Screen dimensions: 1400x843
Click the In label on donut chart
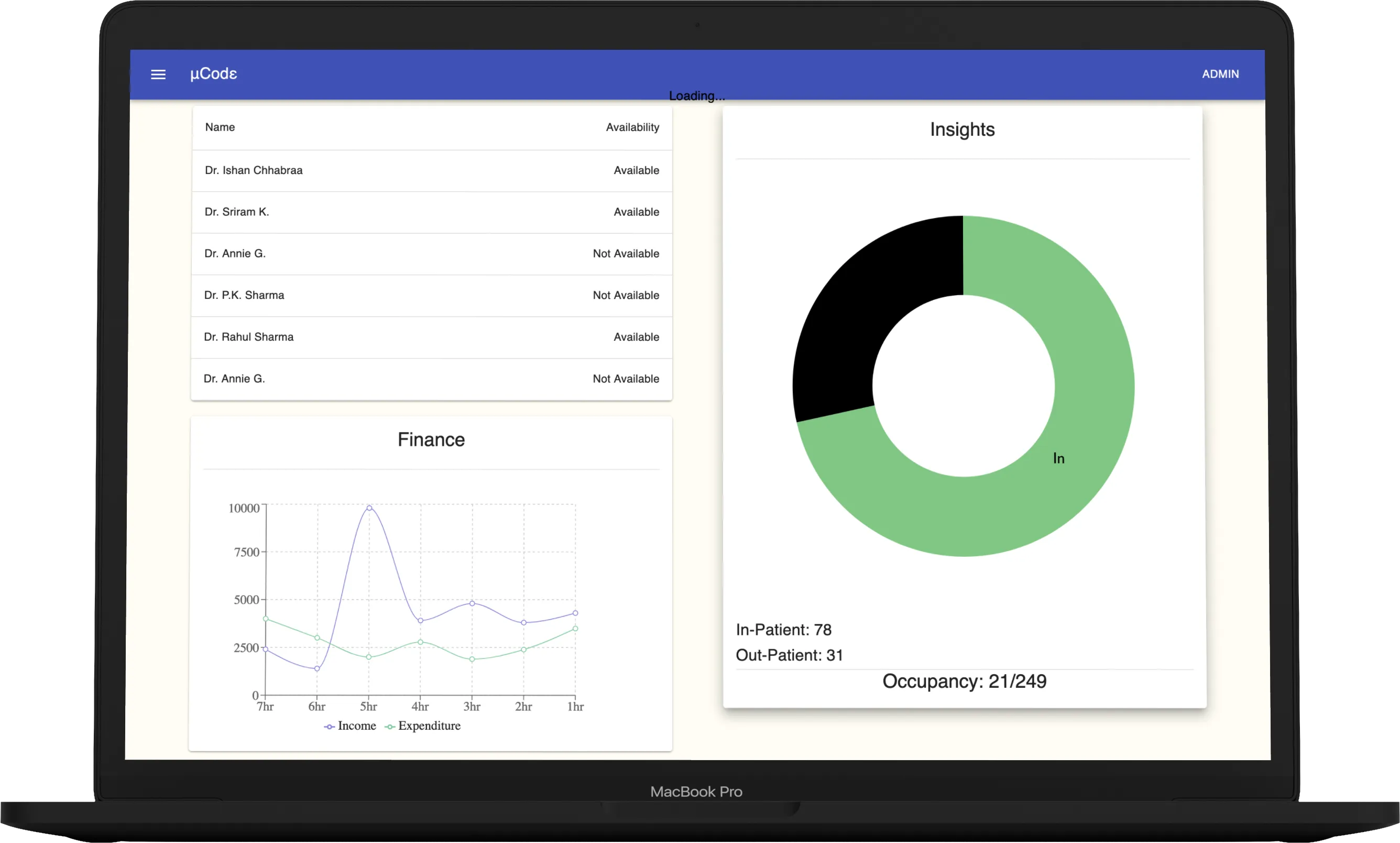coord(1059,458)
